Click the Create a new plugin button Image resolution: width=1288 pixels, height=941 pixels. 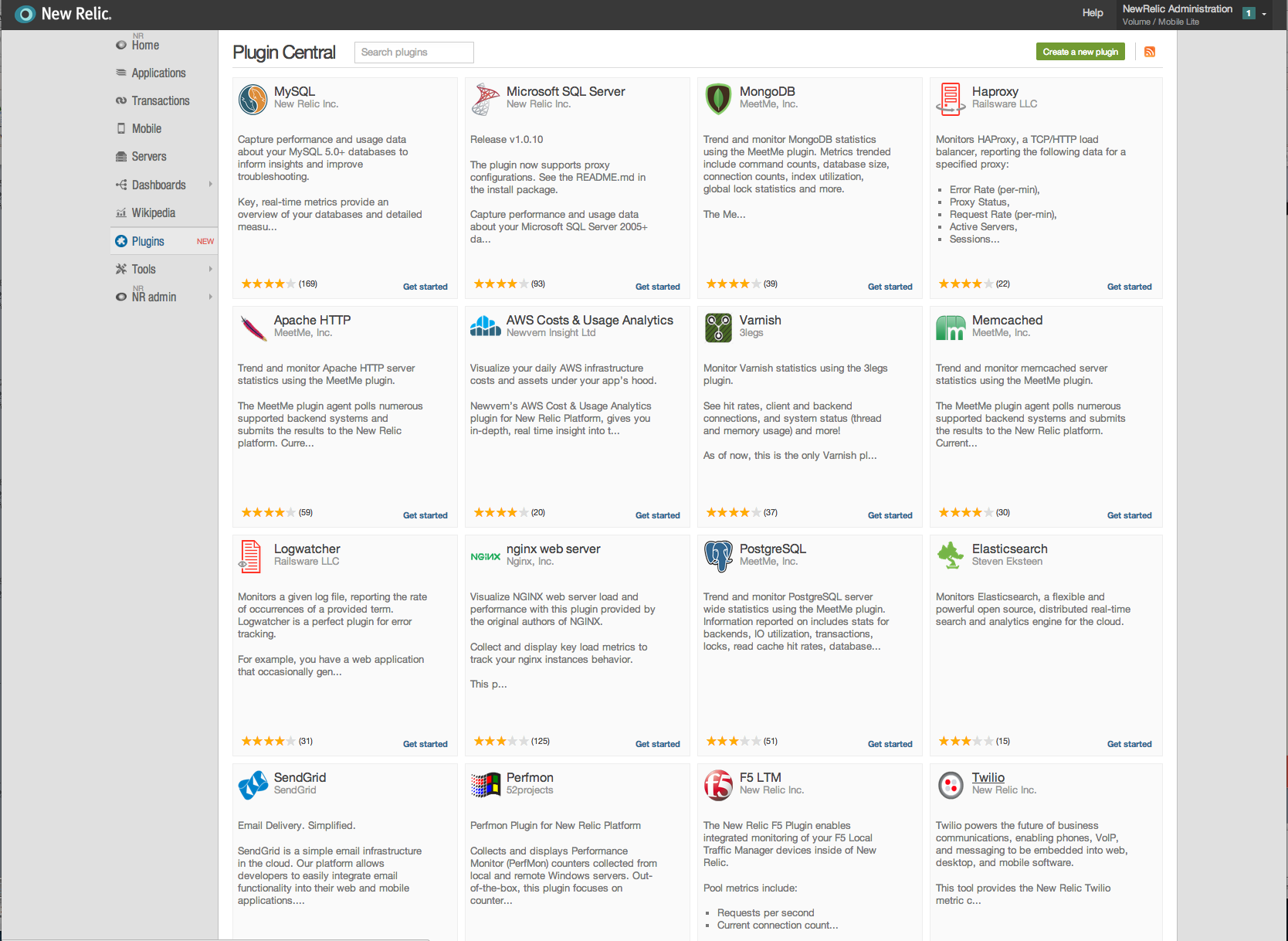click(1080, 51)
